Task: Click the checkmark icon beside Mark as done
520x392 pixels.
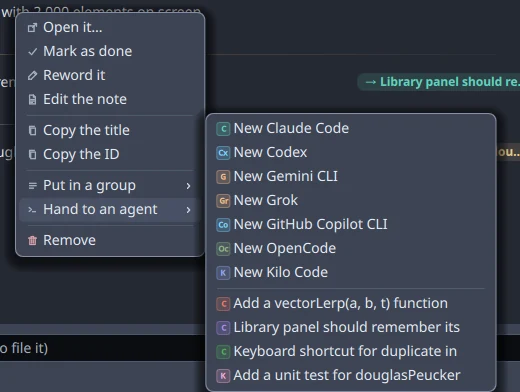Action: click(32, 52)
